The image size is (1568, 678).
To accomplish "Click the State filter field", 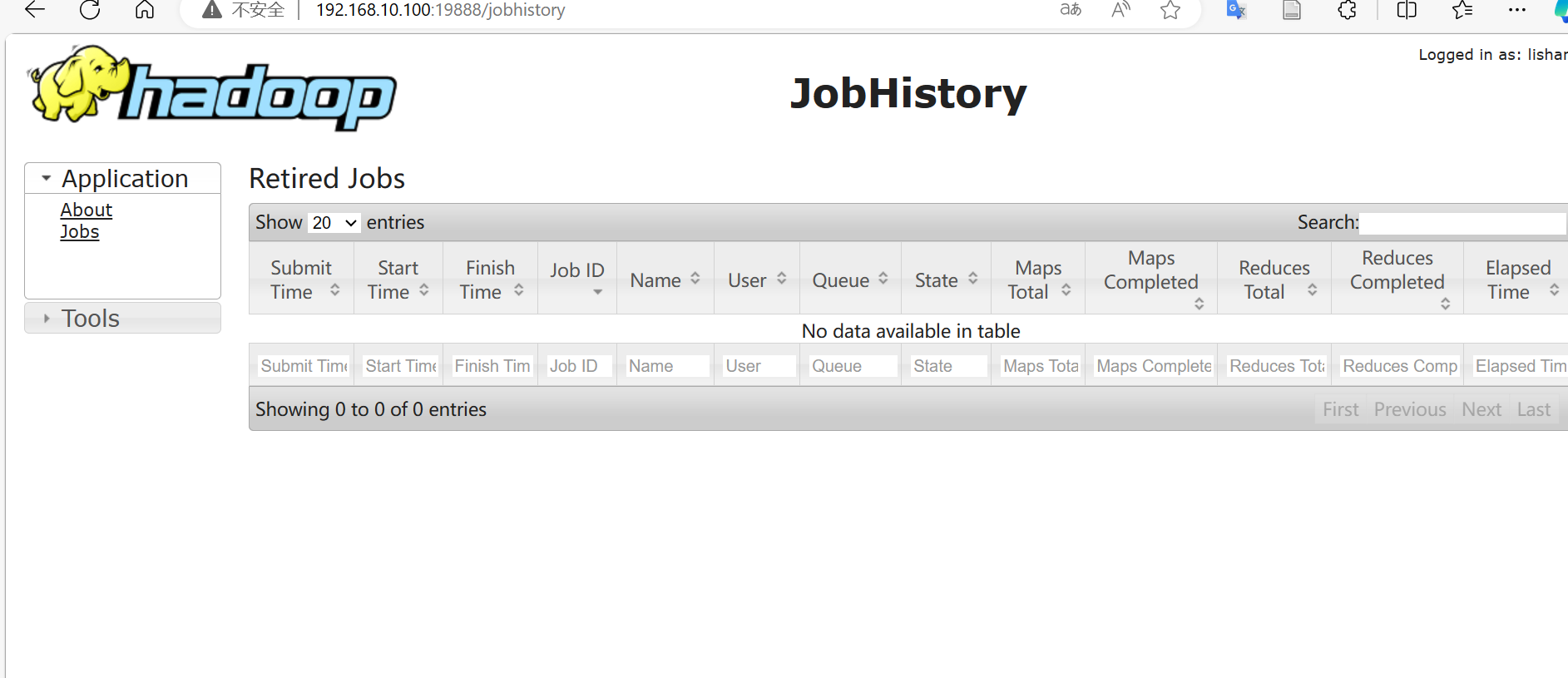I will (948, 366).
